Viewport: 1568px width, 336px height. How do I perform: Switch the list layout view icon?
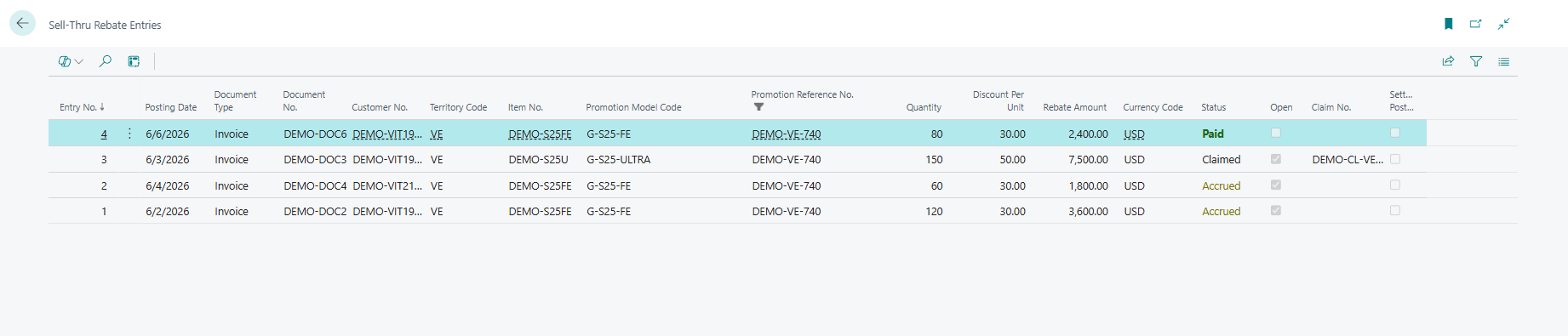(1504, 61)
